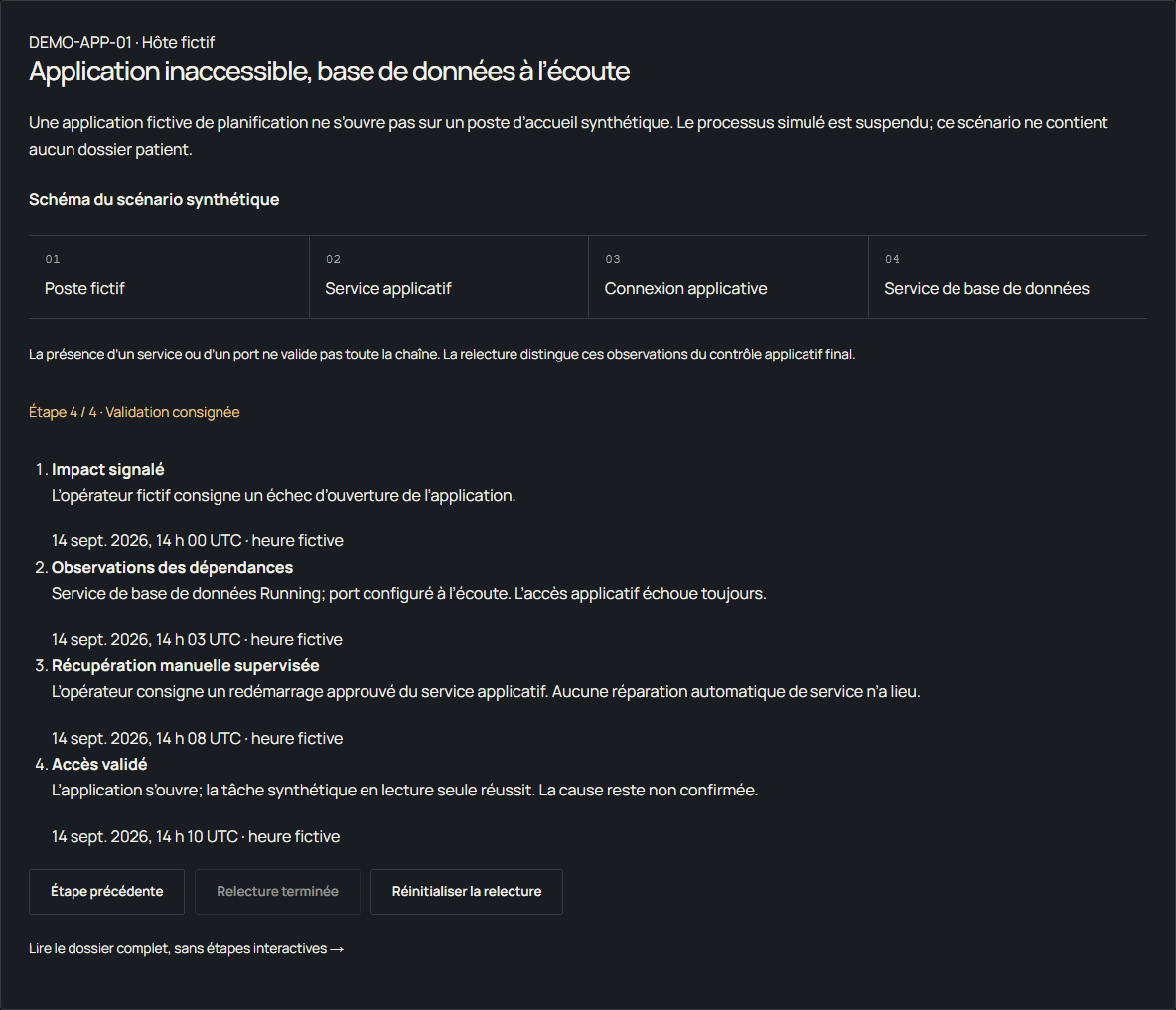Go back with Étape précédente button
Viewport: 1176px width, 1010px height.
106,892
